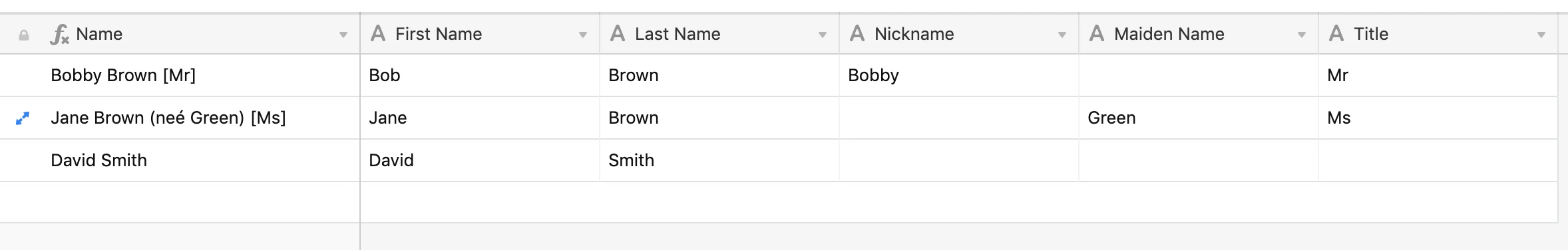Click empty row below David Smith to add record
1568x250 pixels.
(x=779, y=202)
